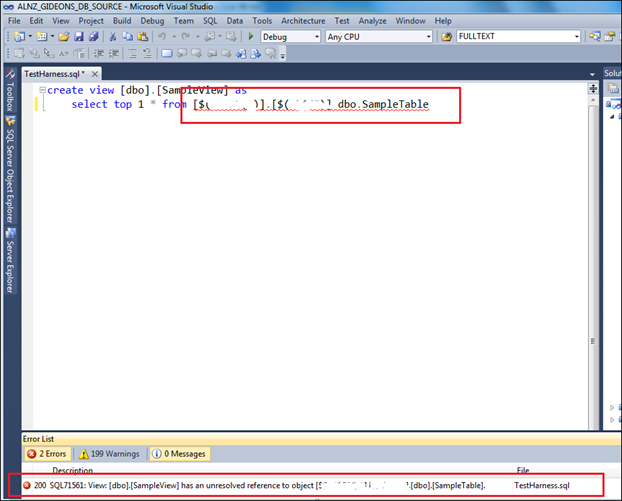
Task: Open the Architecture menu
Action: point(303,20)
